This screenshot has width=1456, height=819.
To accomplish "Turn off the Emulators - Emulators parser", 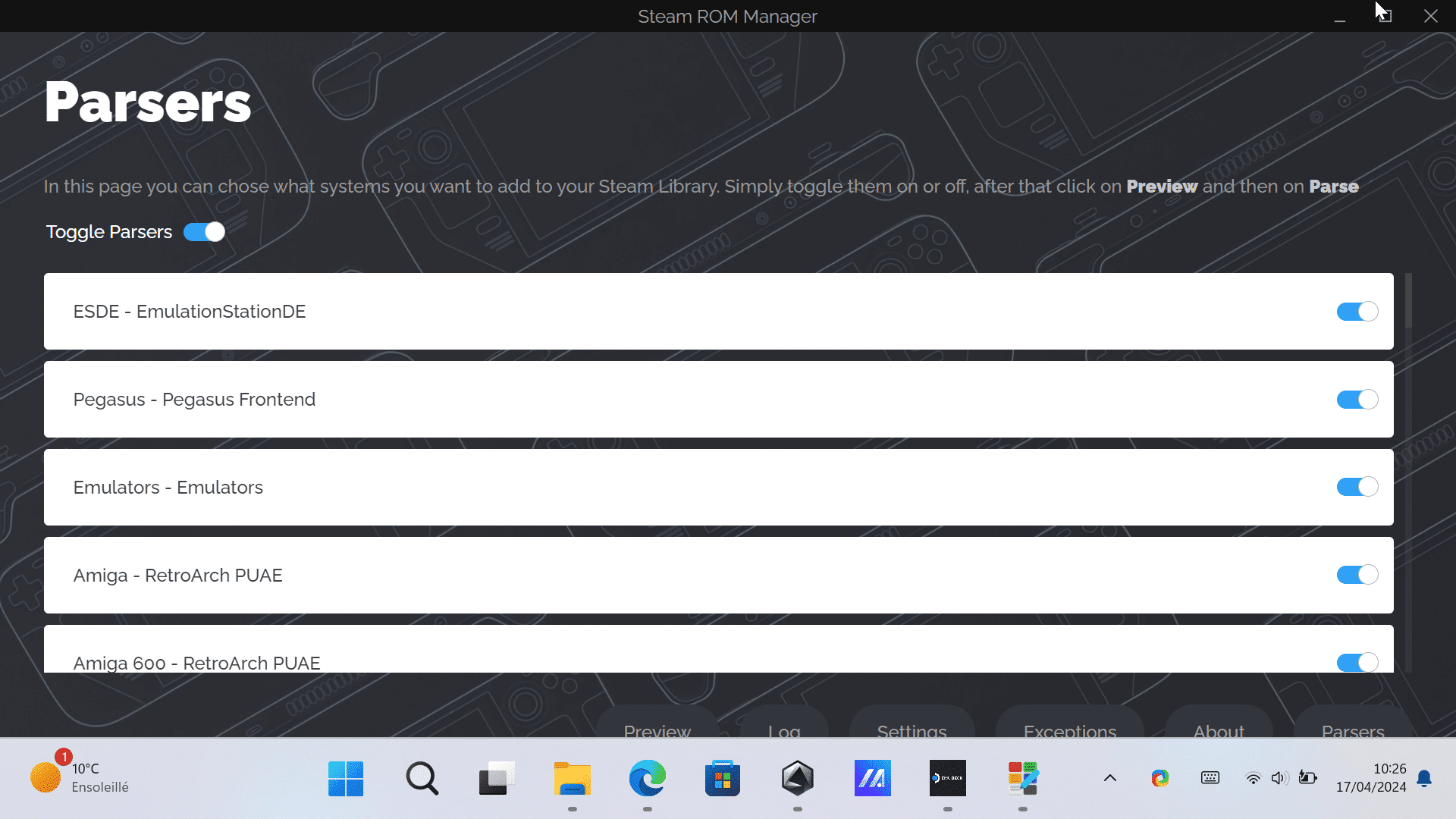I will [x=1357, y=487].
